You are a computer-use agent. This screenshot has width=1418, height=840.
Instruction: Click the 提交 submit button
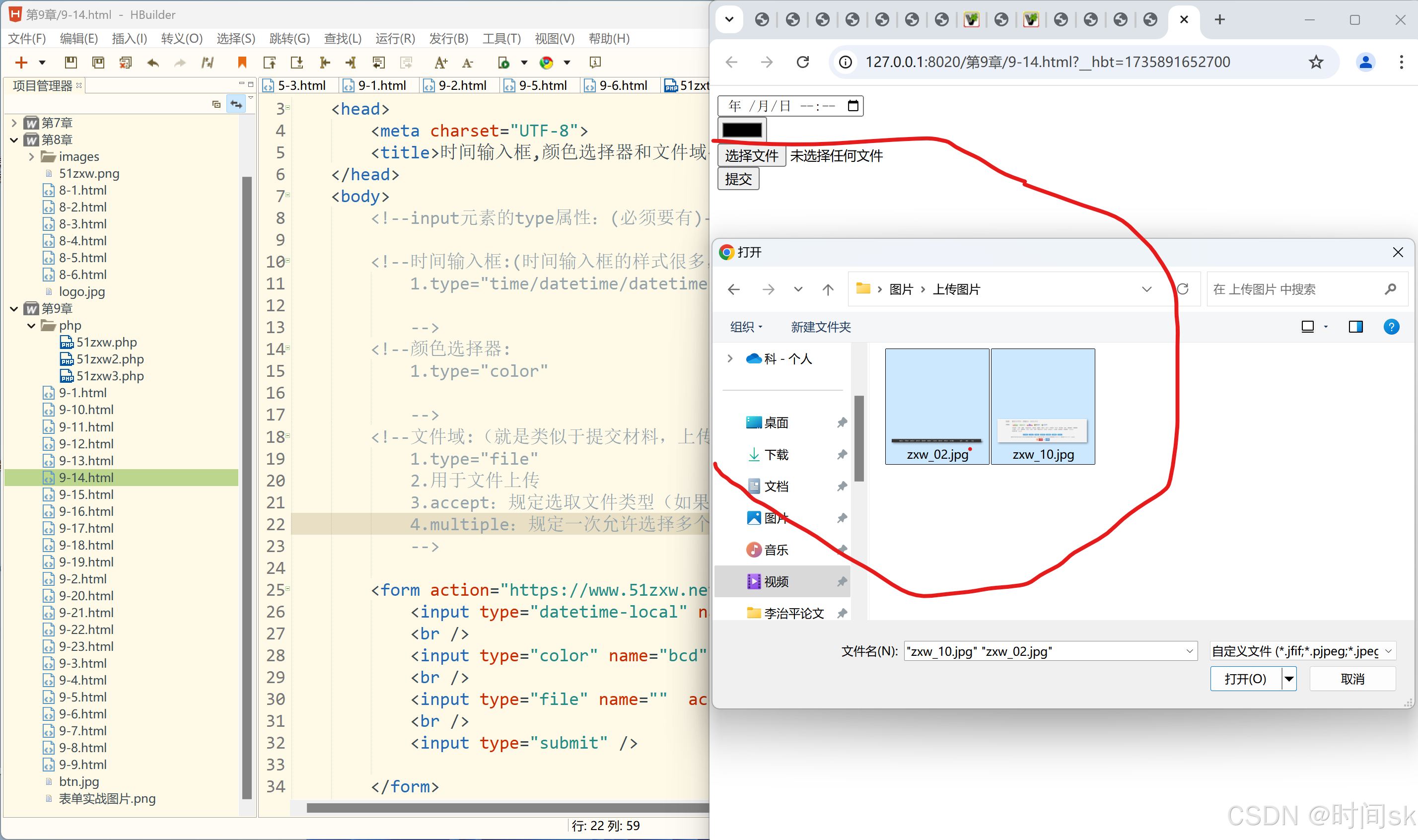pyautogui.click(x=738, y=179)
